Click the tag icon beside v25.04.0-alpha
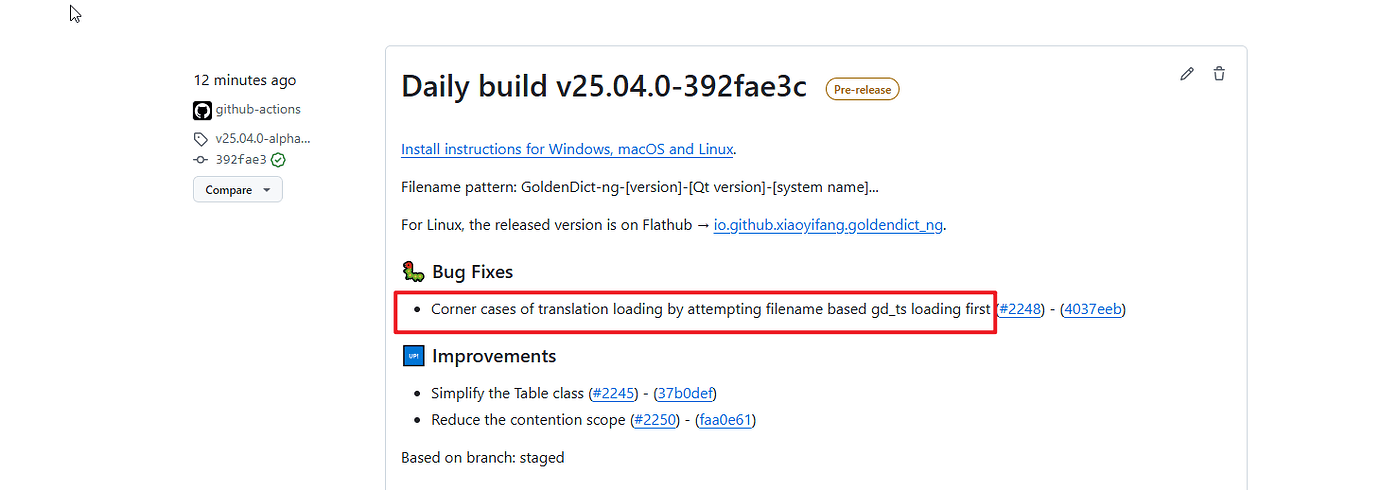Viewport: 1380px width, 490px height. coord(201,139)
